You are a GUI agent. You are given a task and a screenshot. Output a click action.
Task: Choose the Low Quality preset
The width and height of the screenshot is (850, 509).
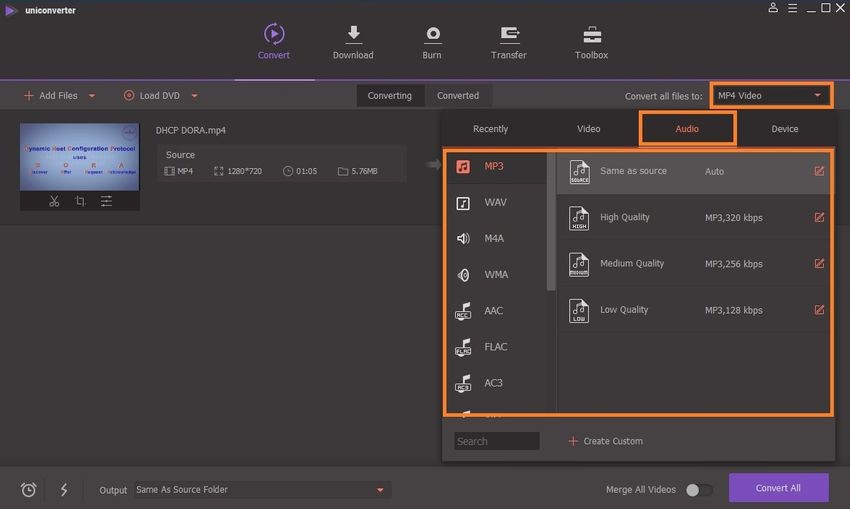pos(693,310)
